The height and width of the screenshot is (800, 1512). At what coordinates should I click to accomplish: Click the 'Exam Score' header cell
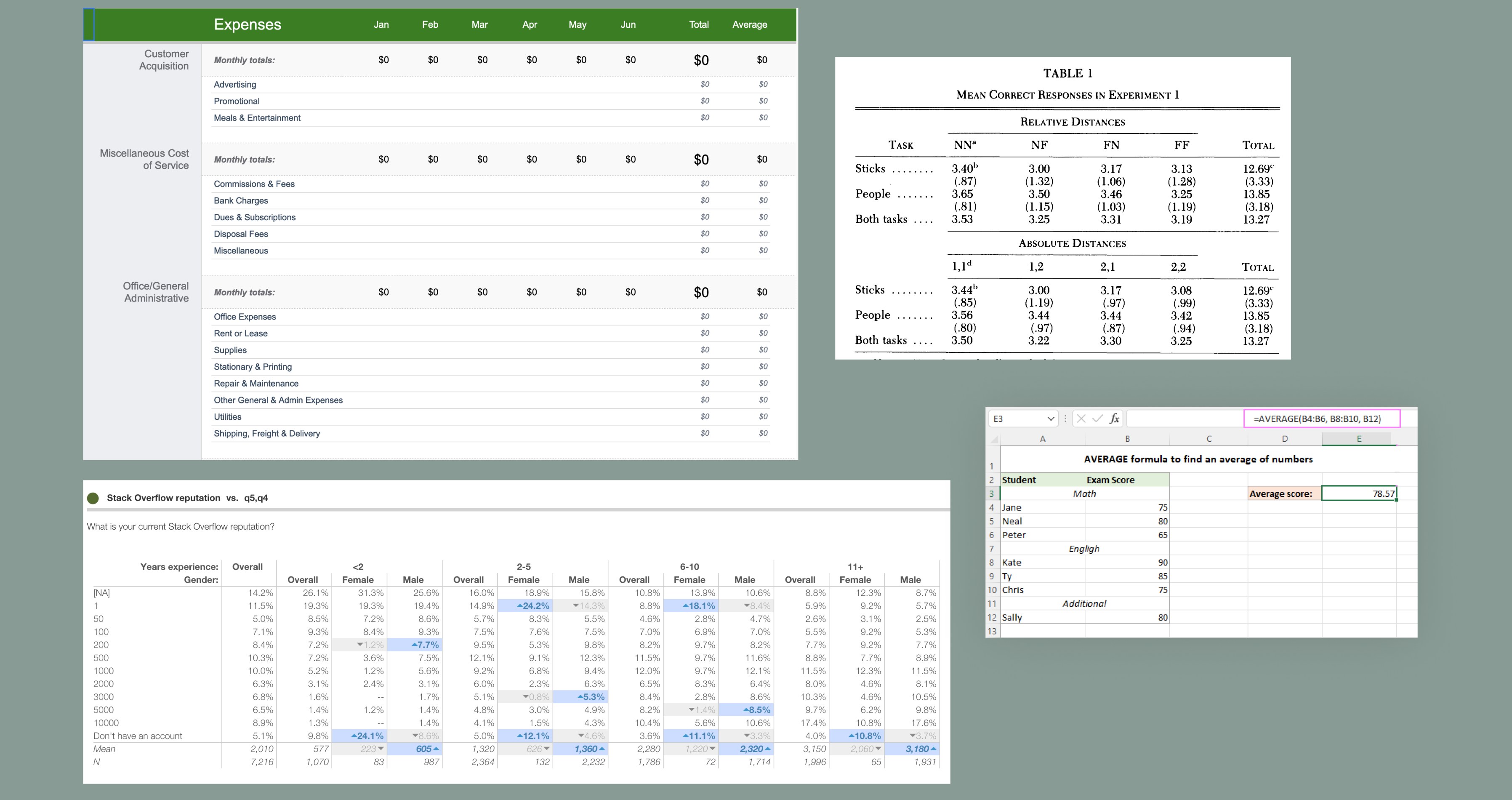point(1127,480)
